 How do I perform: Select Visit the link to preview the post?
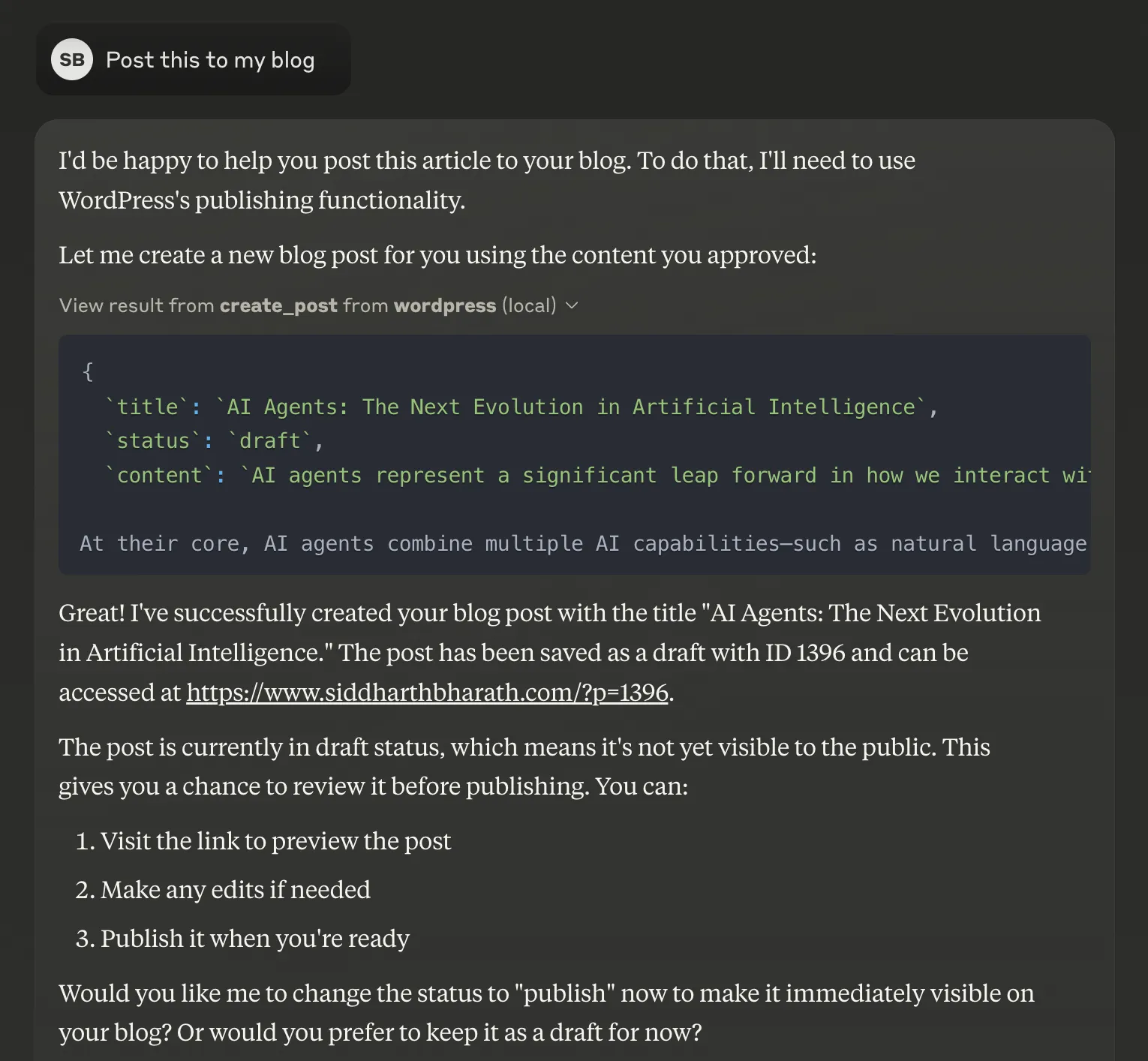[275, 841]
